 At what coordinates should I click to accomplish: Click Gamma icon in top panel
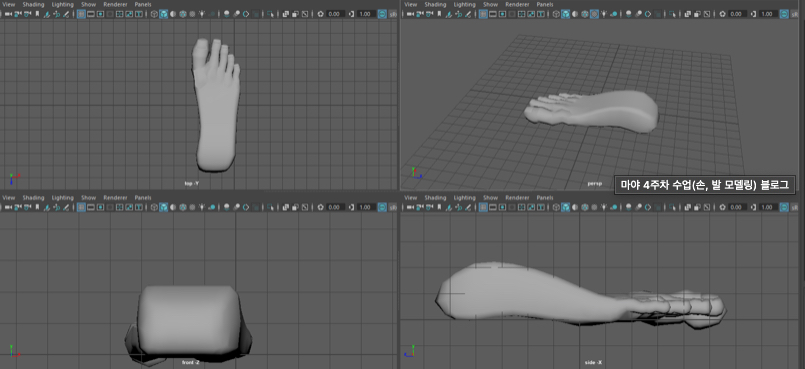point(353,14)
